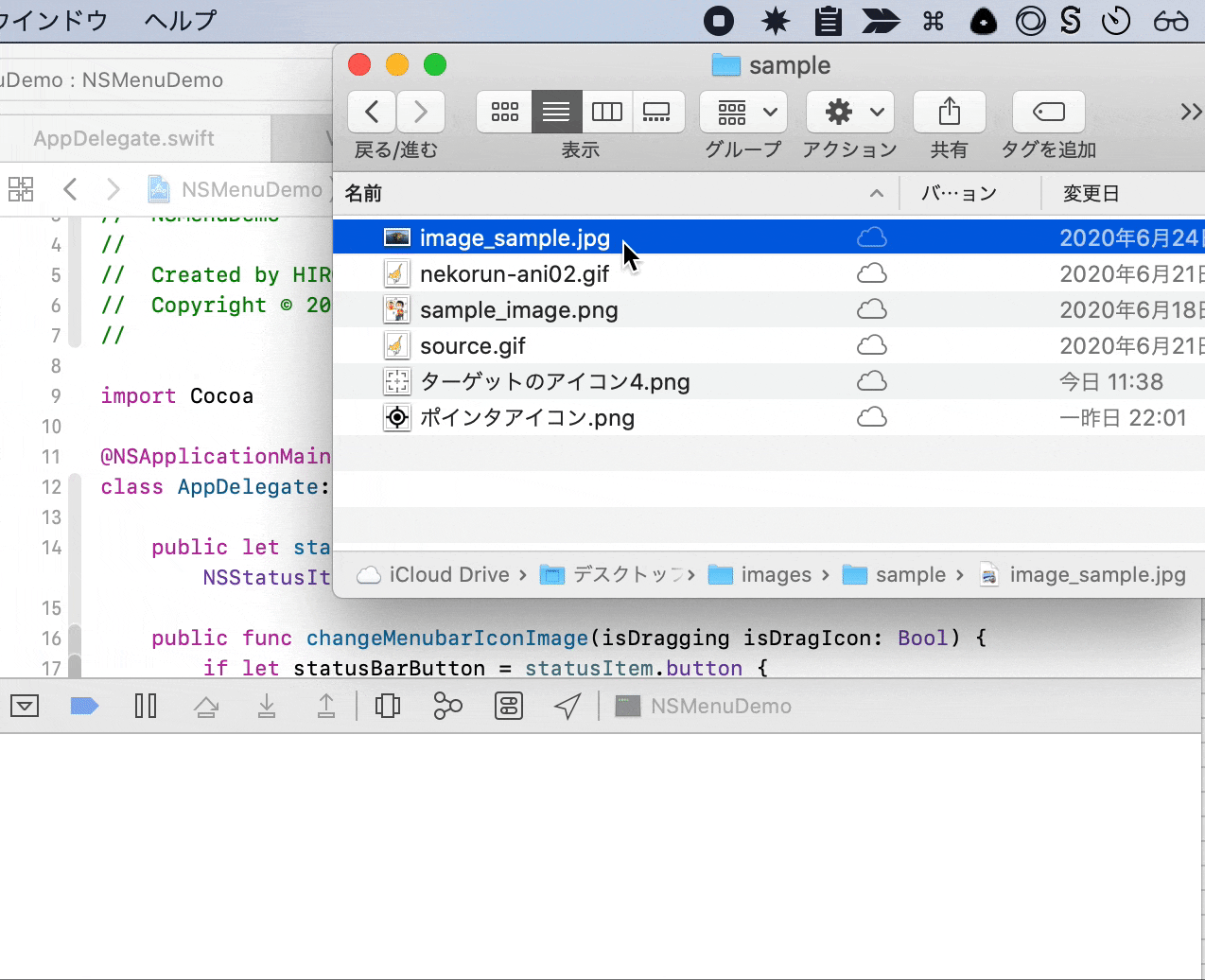This screenshot has width=1205, height=980.
Task: Open the Group (グループ) dropdown in Finder
Action: click(743, 113)
